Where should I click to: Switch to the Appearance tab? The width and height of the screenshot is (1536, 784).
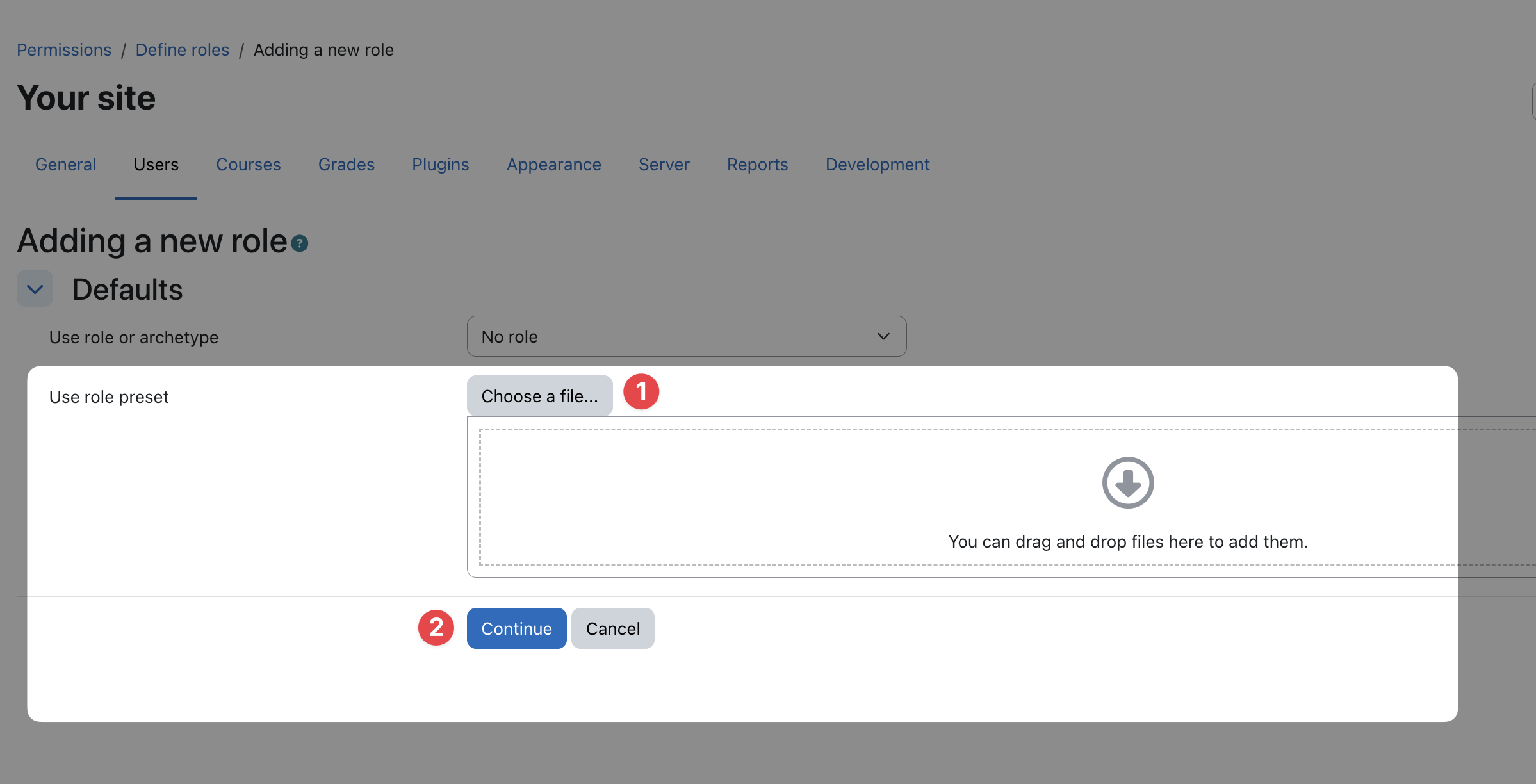pyautogui.click(x=554, y=165)
